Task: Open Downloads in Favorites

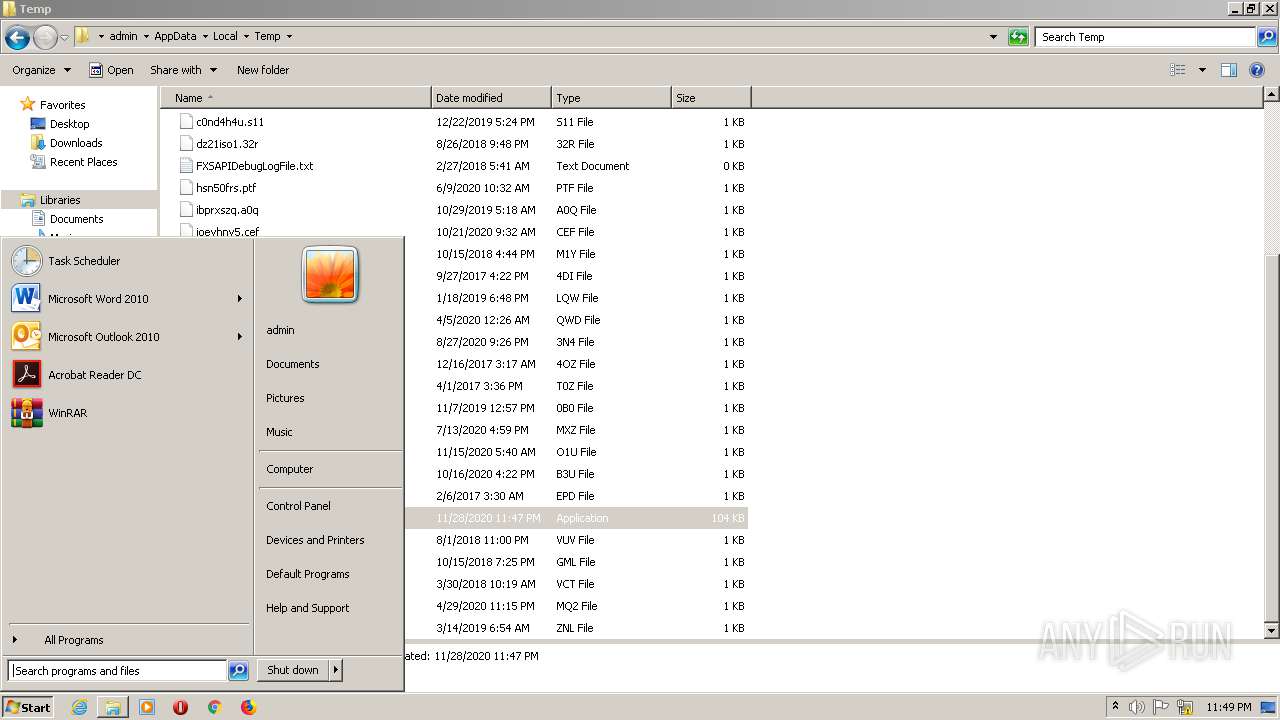Action: click(76, 143)
